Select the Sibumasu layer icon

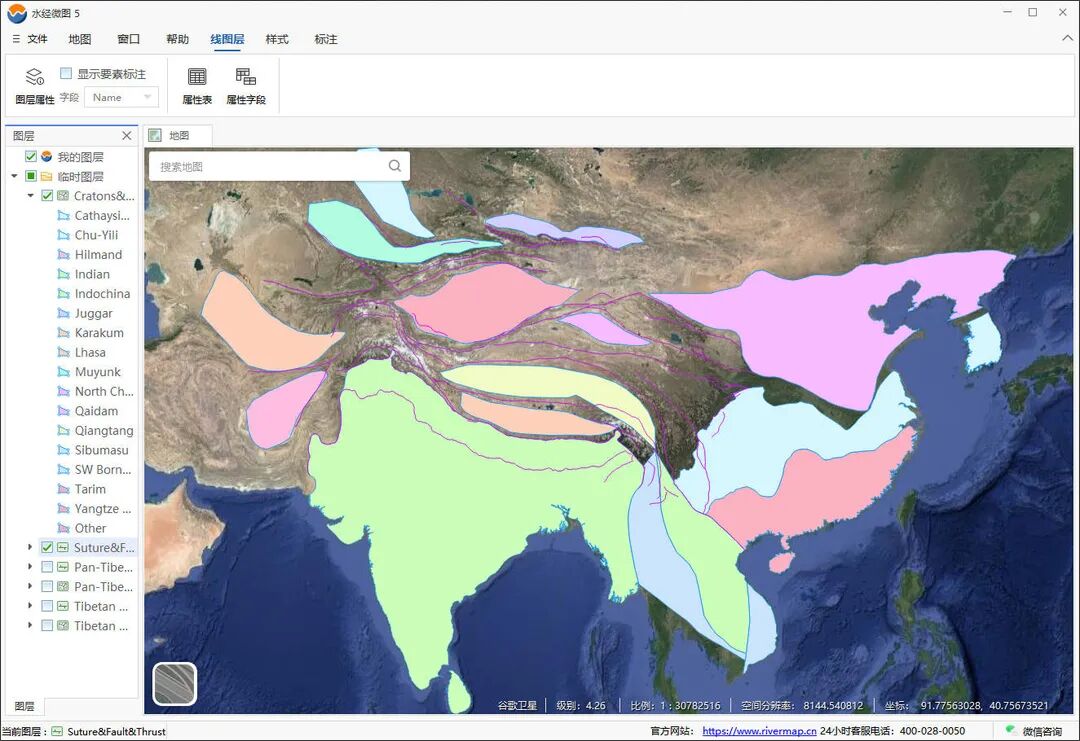pos(63,450)
